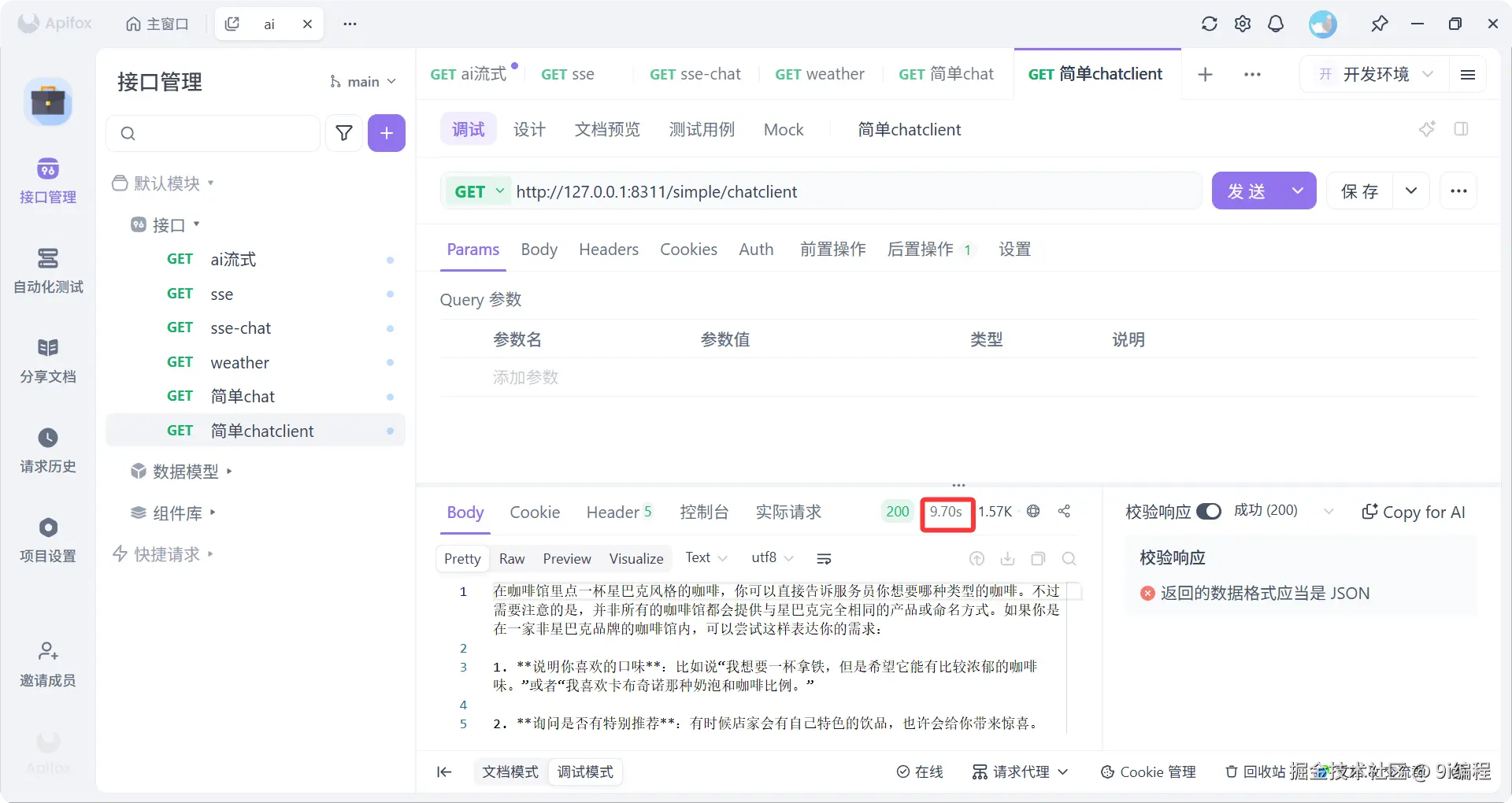This screenshot has width=1512, height=803.
Task: Select the Raw response view
Action: click(x=512, y=558)
